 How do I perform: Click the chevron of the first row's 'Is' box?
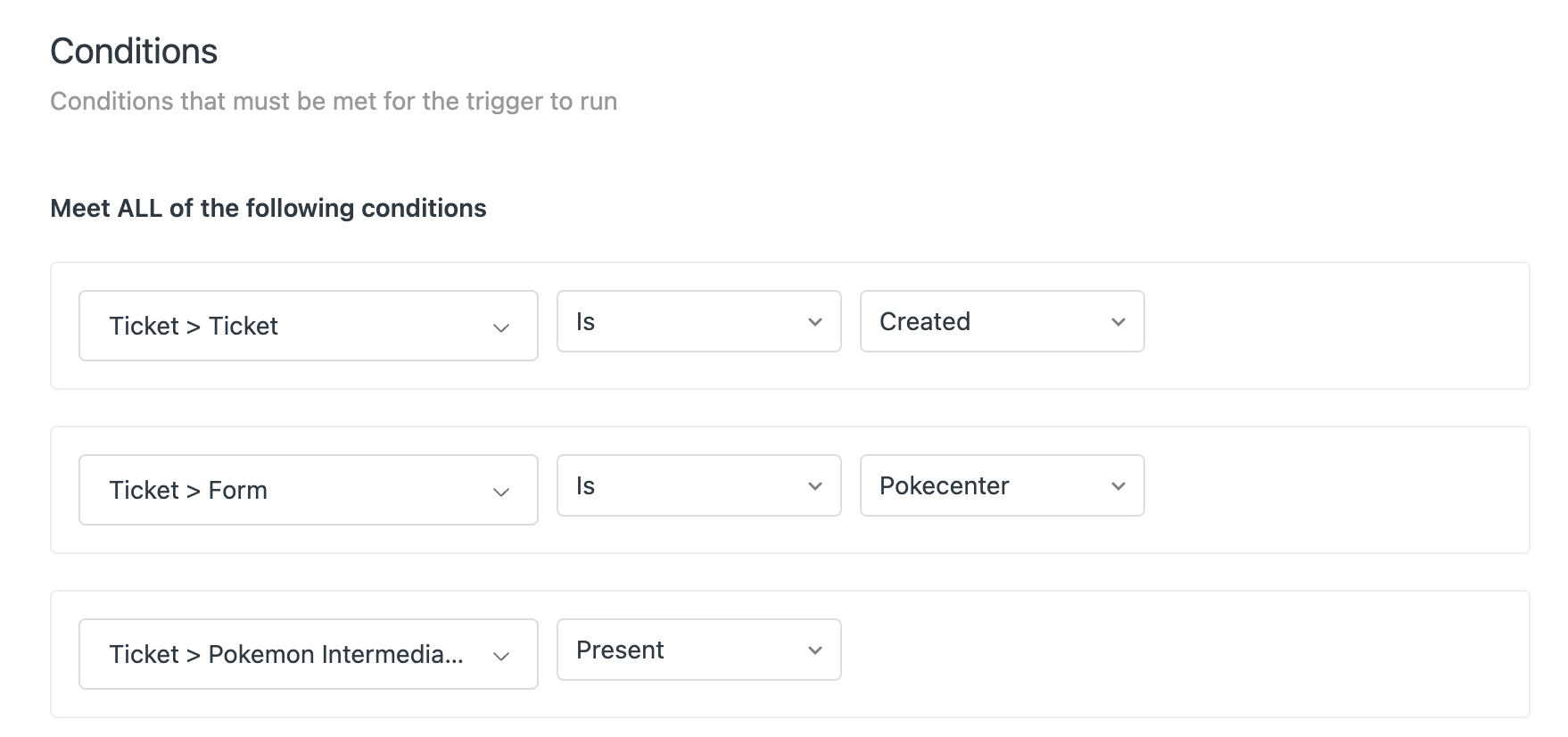click(x=815, y=322)
